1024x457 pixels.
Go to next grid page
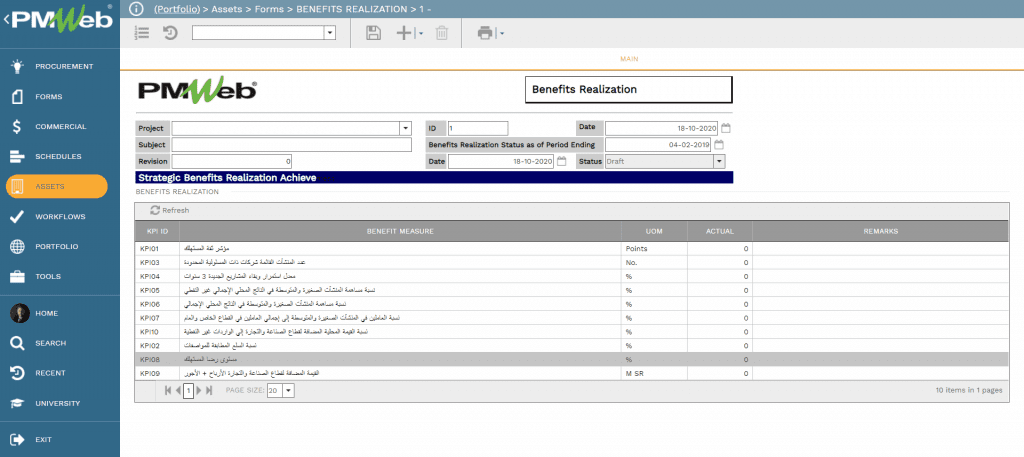pyautogui.click(x=199, y=390)
